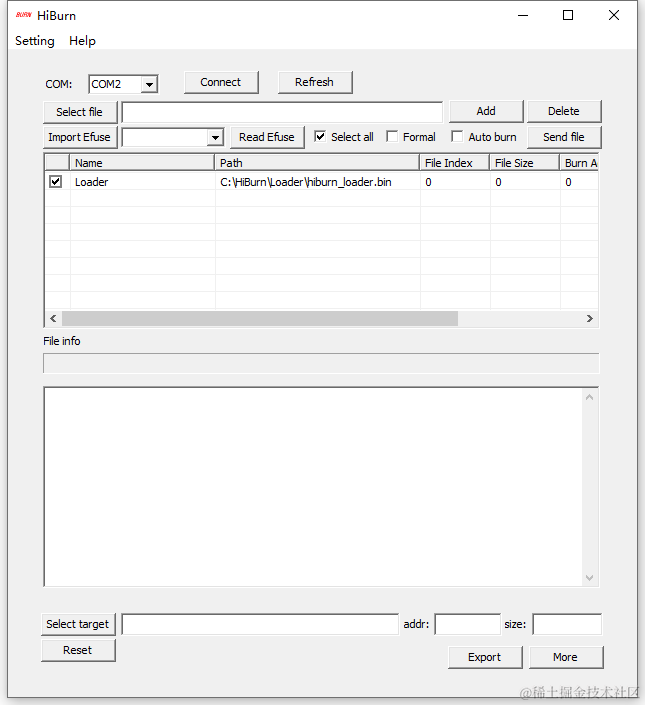Viewport: 645px width, 705px height.
Task: Click left arrow of the table's horizontal scrollbar
Action: pyautogui.click(x=53, y=319)
